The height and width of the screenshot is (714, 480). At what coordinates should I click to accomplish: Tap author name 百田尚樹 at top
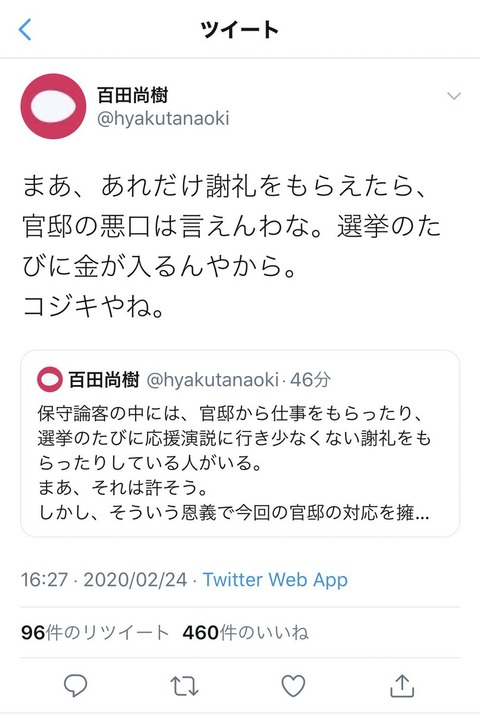pos(133,95)
